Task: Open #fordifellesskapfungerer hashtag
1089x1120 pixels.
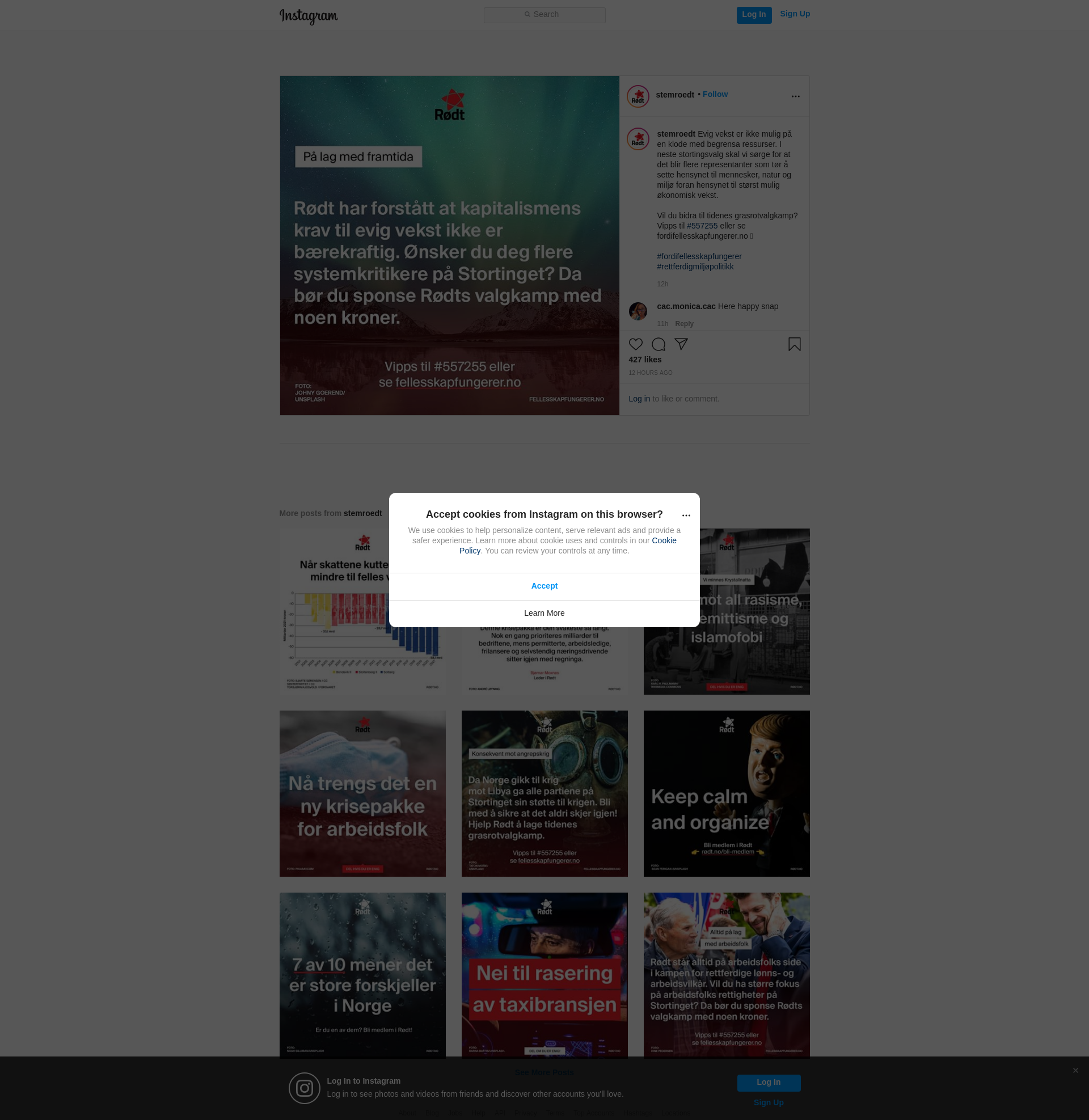Action: [x=699, y=257]
